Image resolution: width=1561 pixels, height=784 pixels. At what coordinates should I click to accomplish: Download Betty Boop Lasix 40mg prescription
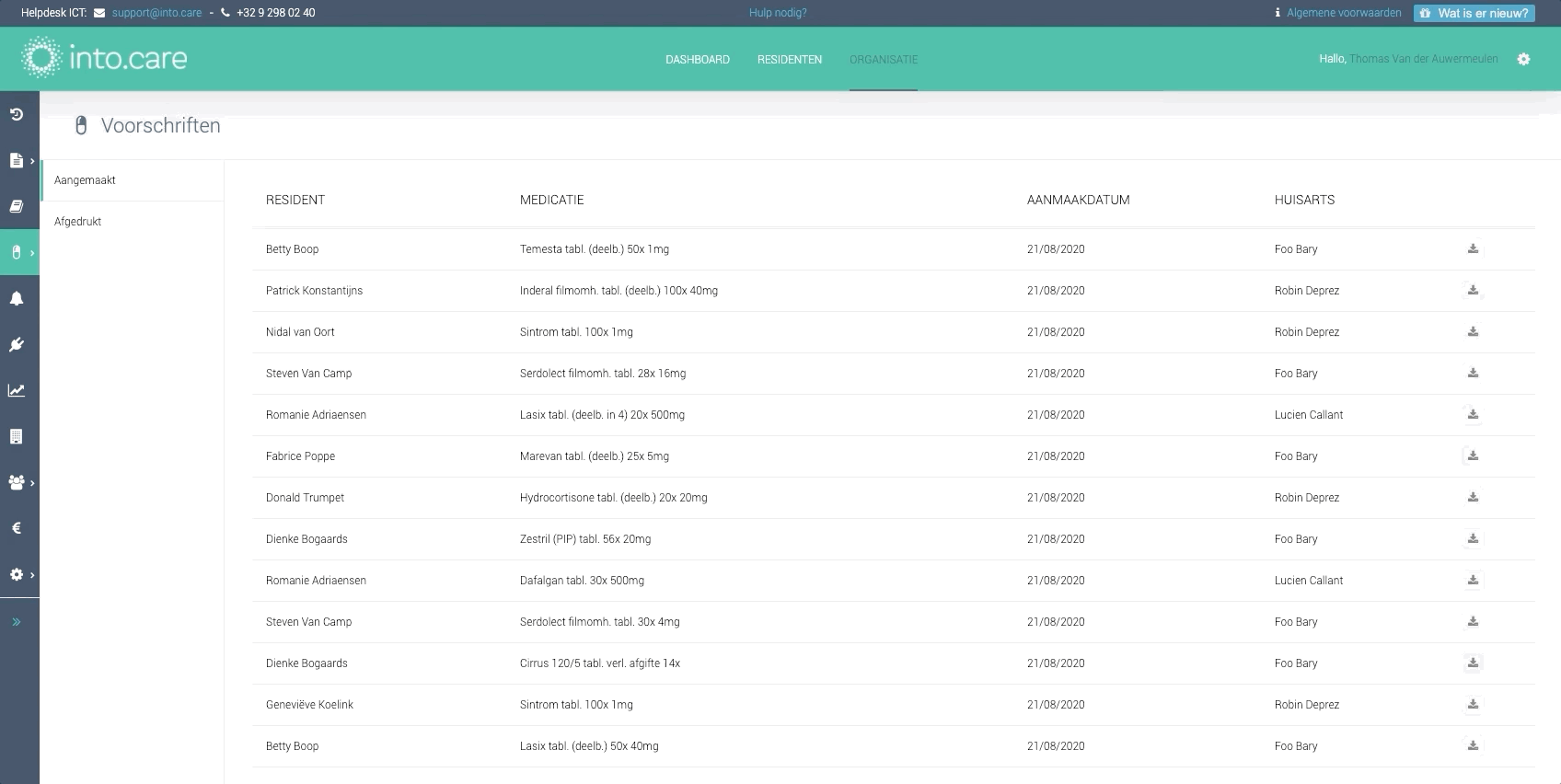click(x=1473, y=746)
